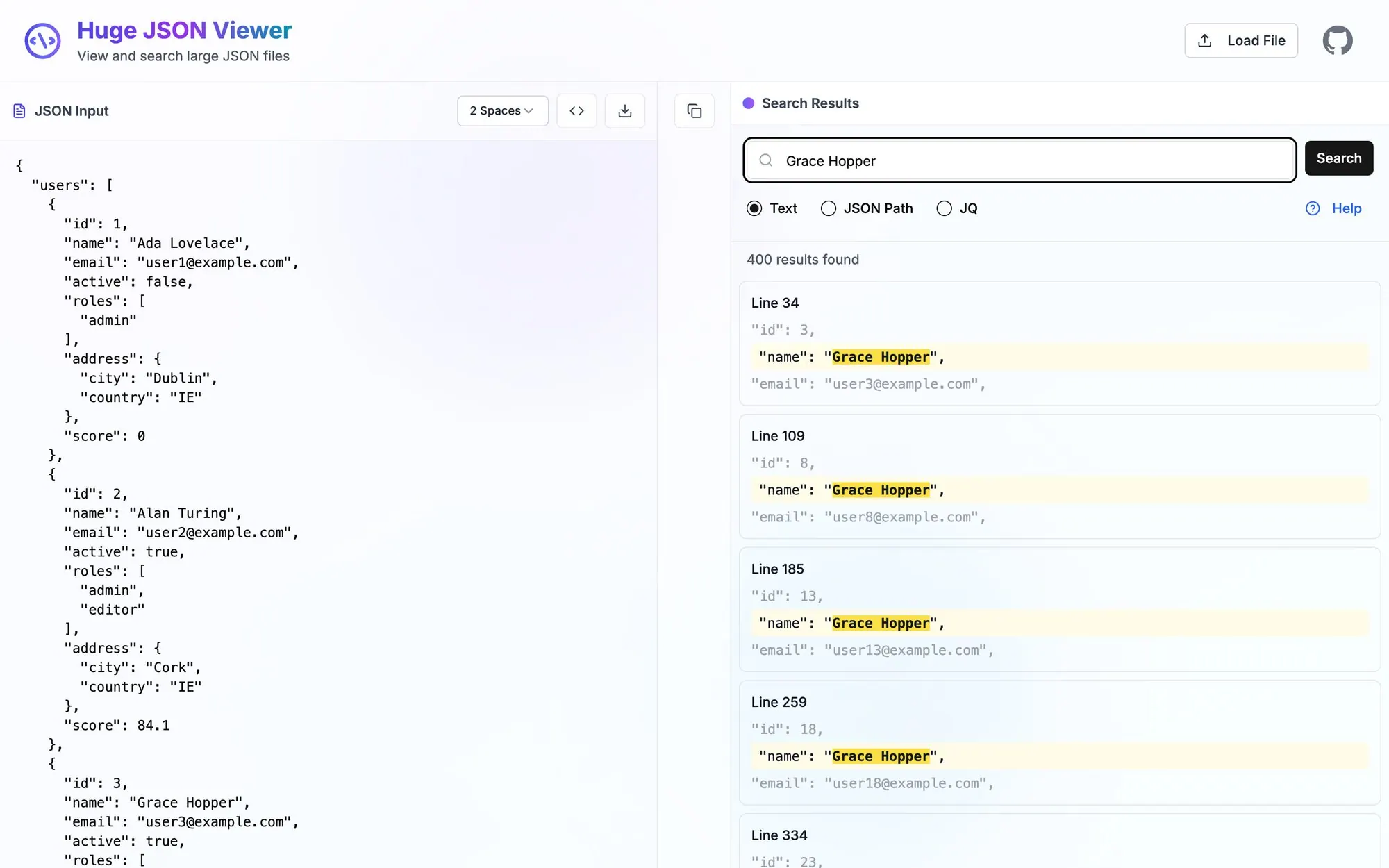
Task: Open the Line 334 search result
Action: [x=1060, y=842]
